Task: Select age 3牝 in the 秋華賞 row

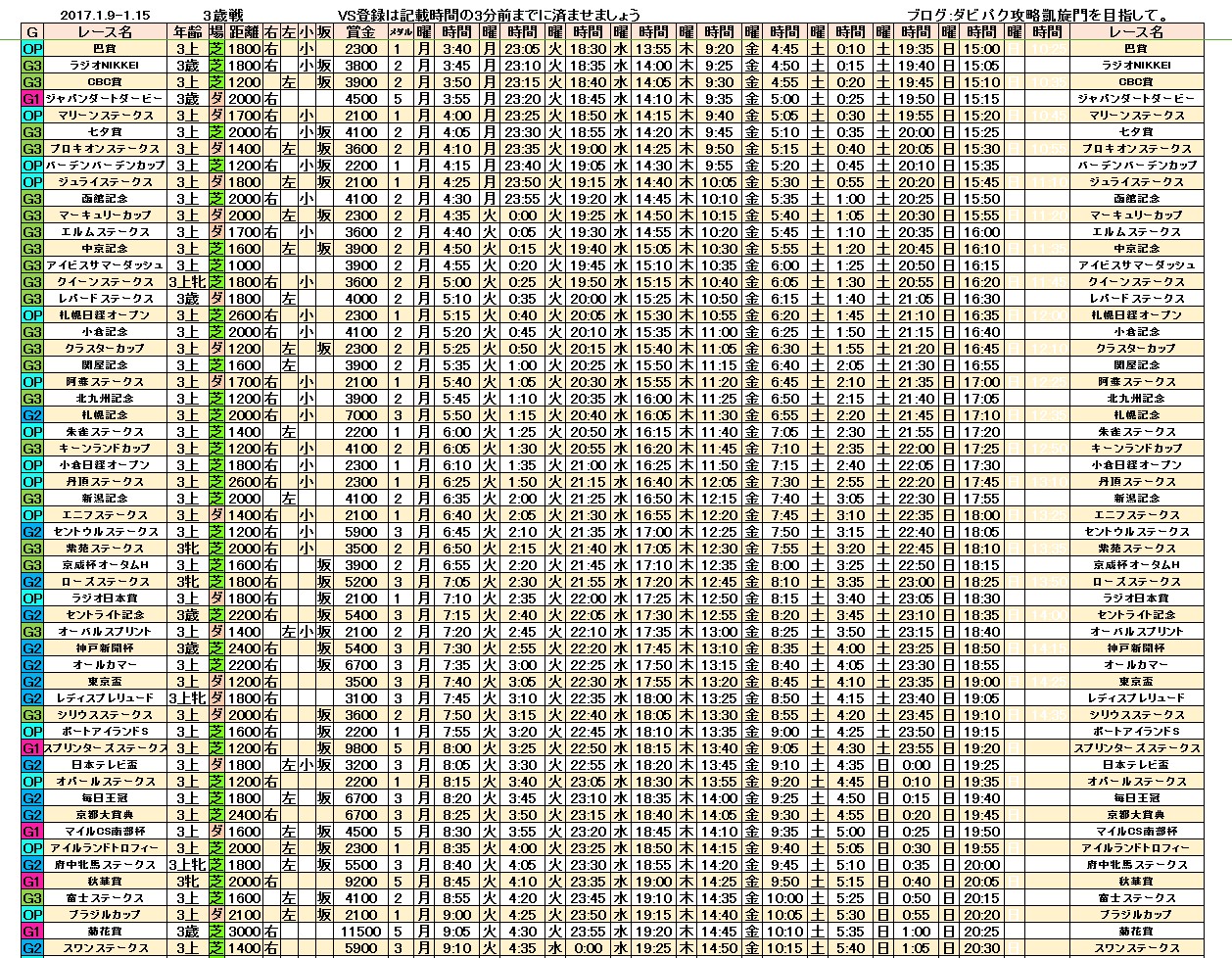Action: point(188,882)
